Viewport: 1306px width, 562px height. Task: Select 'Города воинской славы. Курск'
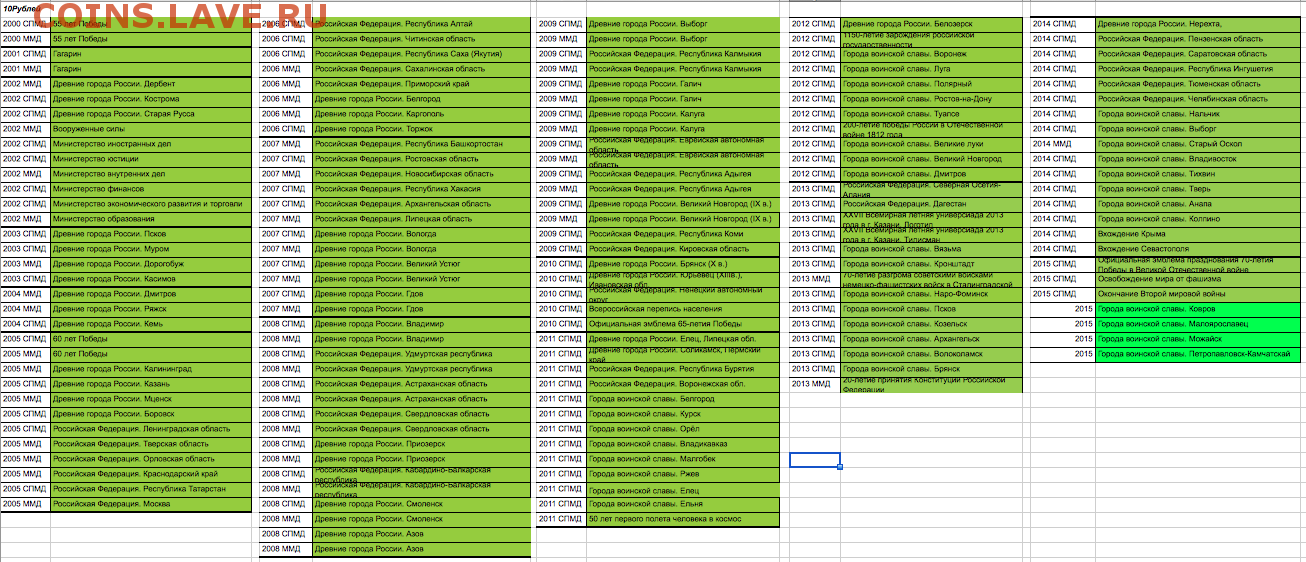(x=683, y=414)
